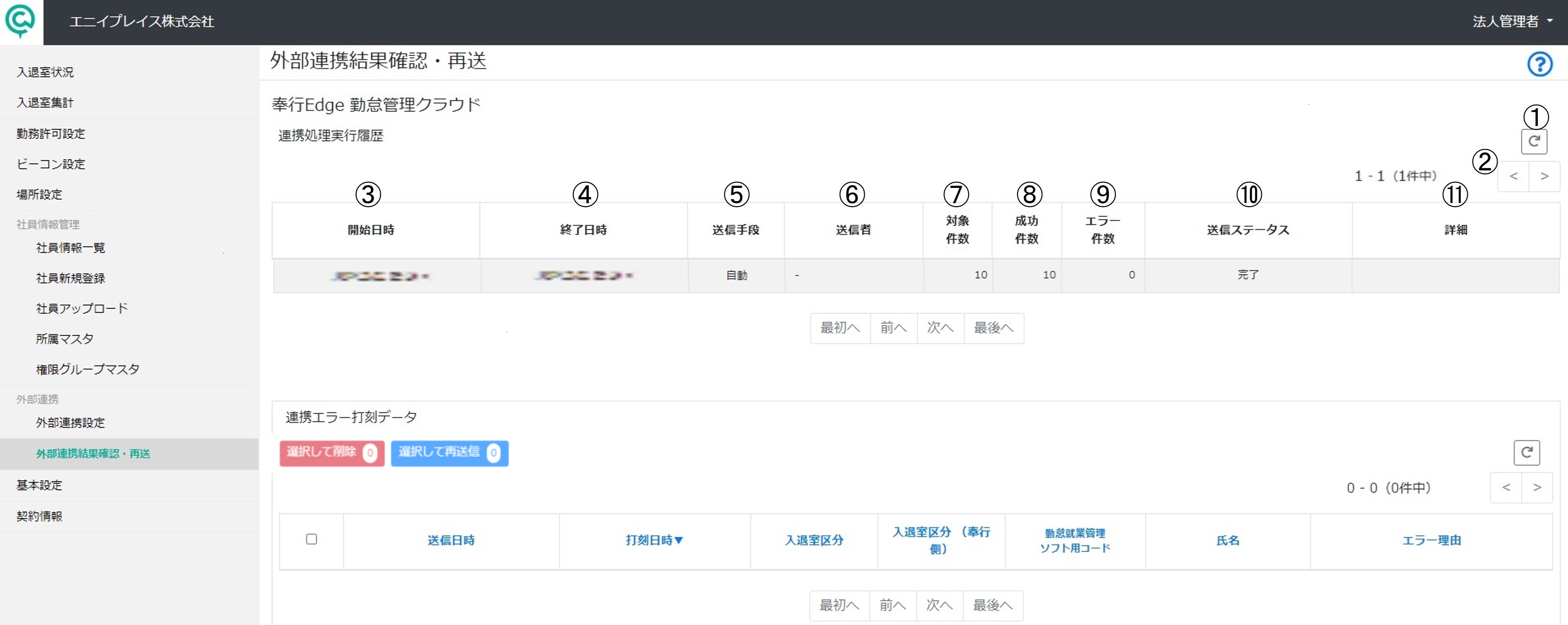Open 契約情報 in sidebar

pyautogui.click(x=39, y=517)
